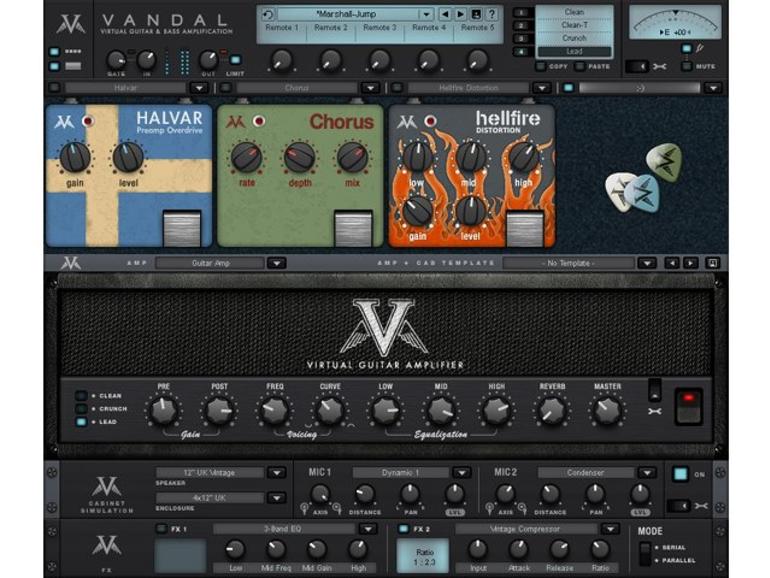
Task: Select the Lead scene
Action: pyautogui.click(x=574, y=52)
